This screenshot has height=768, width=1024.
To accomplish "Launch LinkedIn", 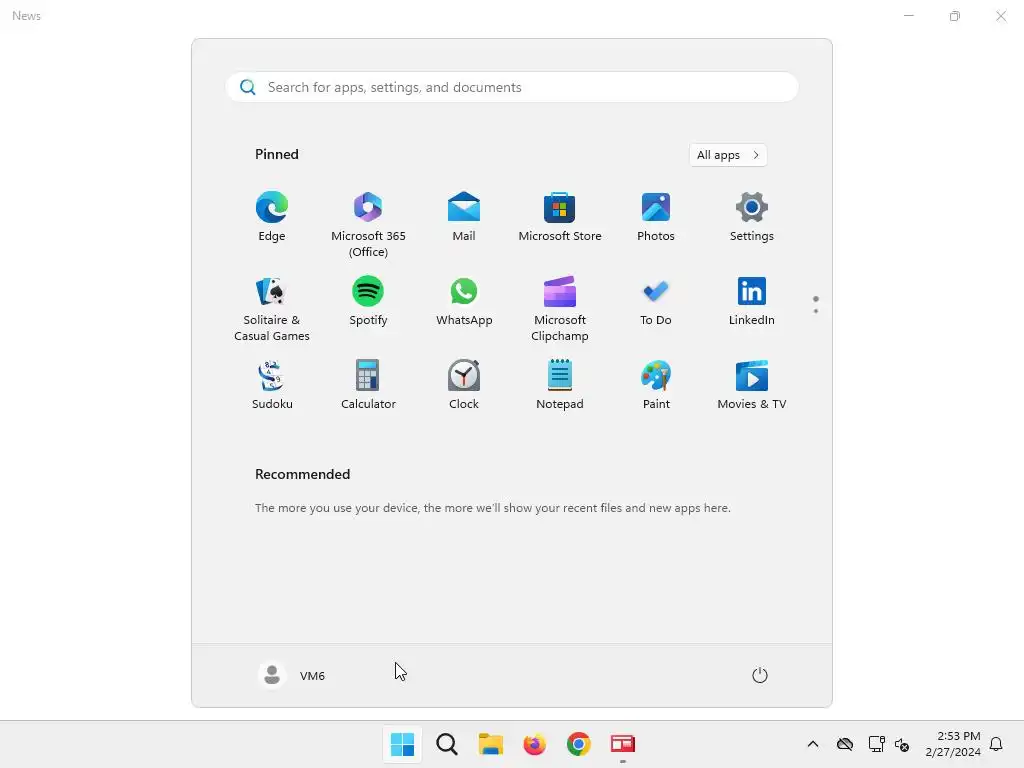I will tap(752, 302).
